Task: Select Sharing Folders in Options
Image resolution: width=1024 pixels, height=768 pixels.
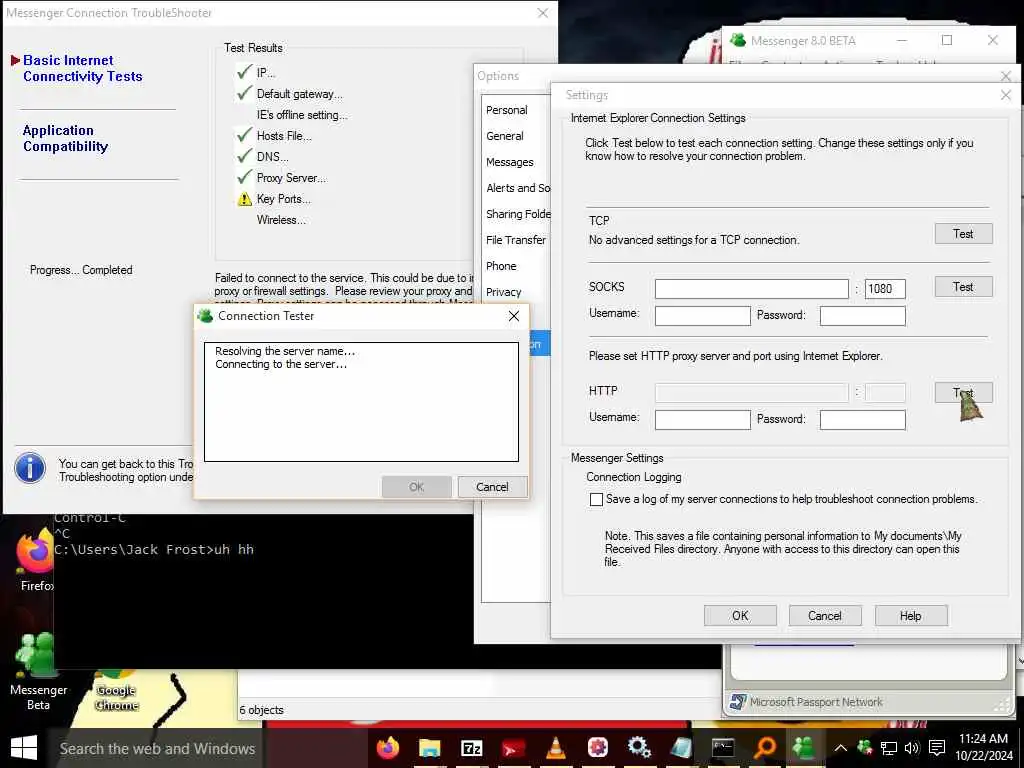Action: [518, 214]
